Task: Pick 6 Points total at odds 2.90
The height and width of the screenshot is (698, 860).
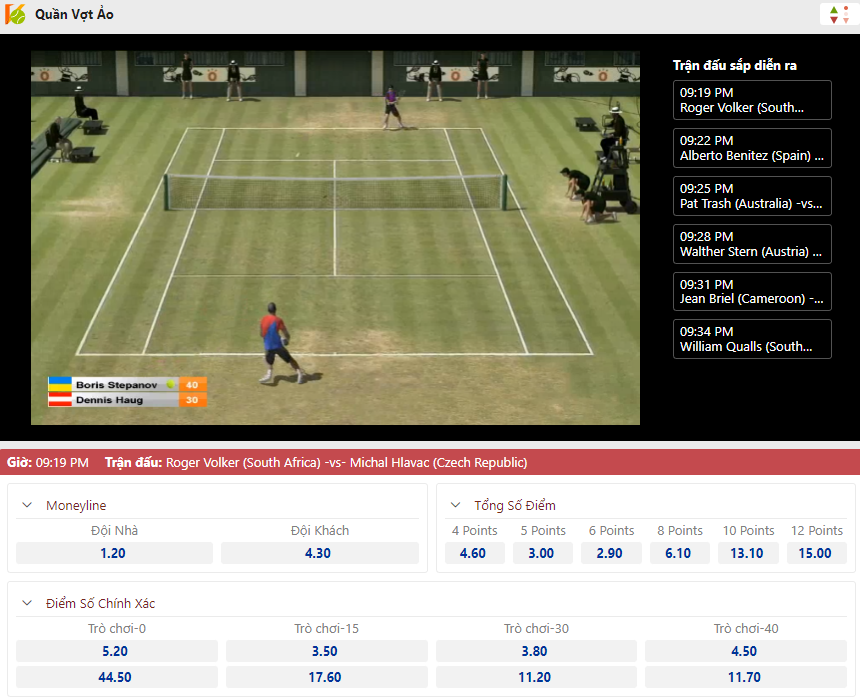Action: (610, 553)
